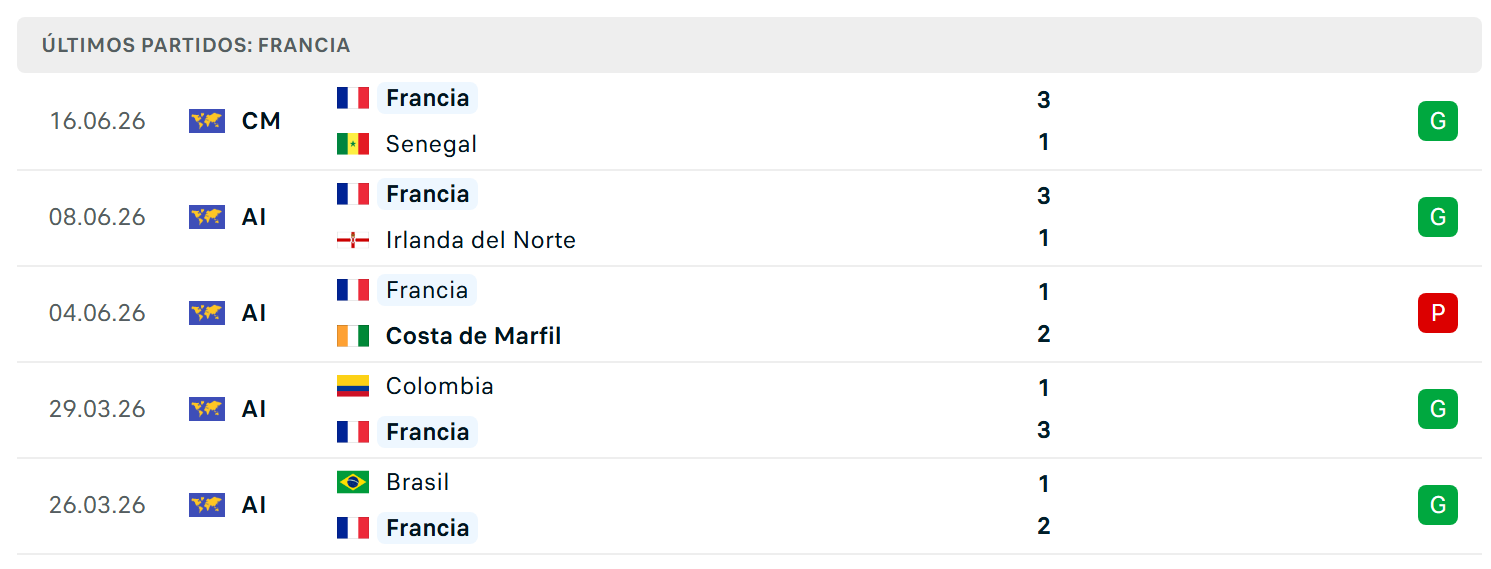This screenshot has width=1491, height=569.
Task: Click the Brasil flag icon
Action: pyautogui.click(x=353, y=482)
